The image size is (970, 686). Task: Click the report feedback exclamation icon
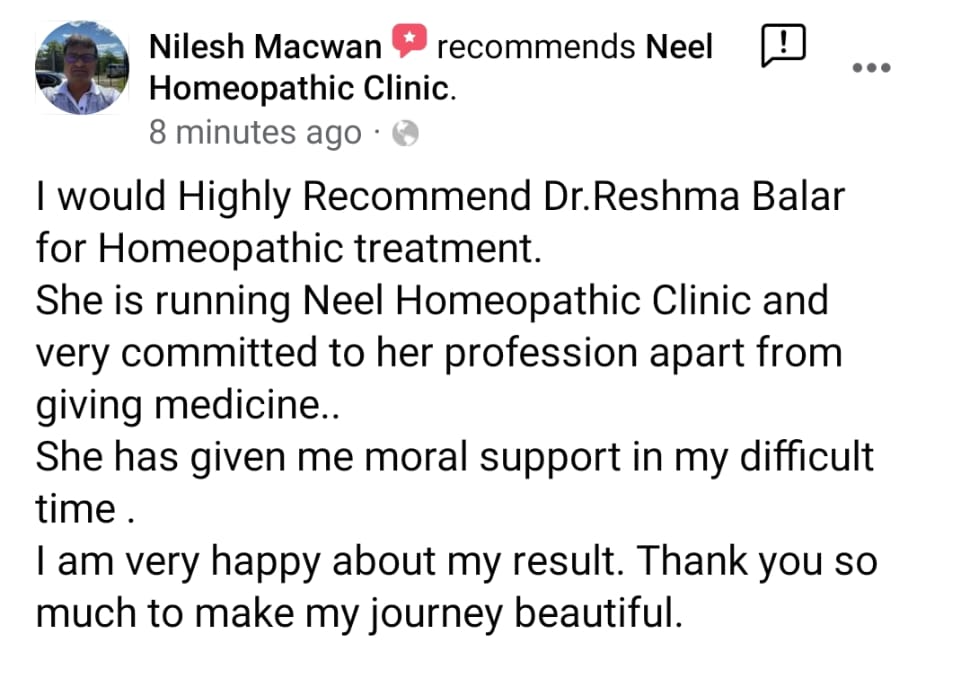(784, 46)
